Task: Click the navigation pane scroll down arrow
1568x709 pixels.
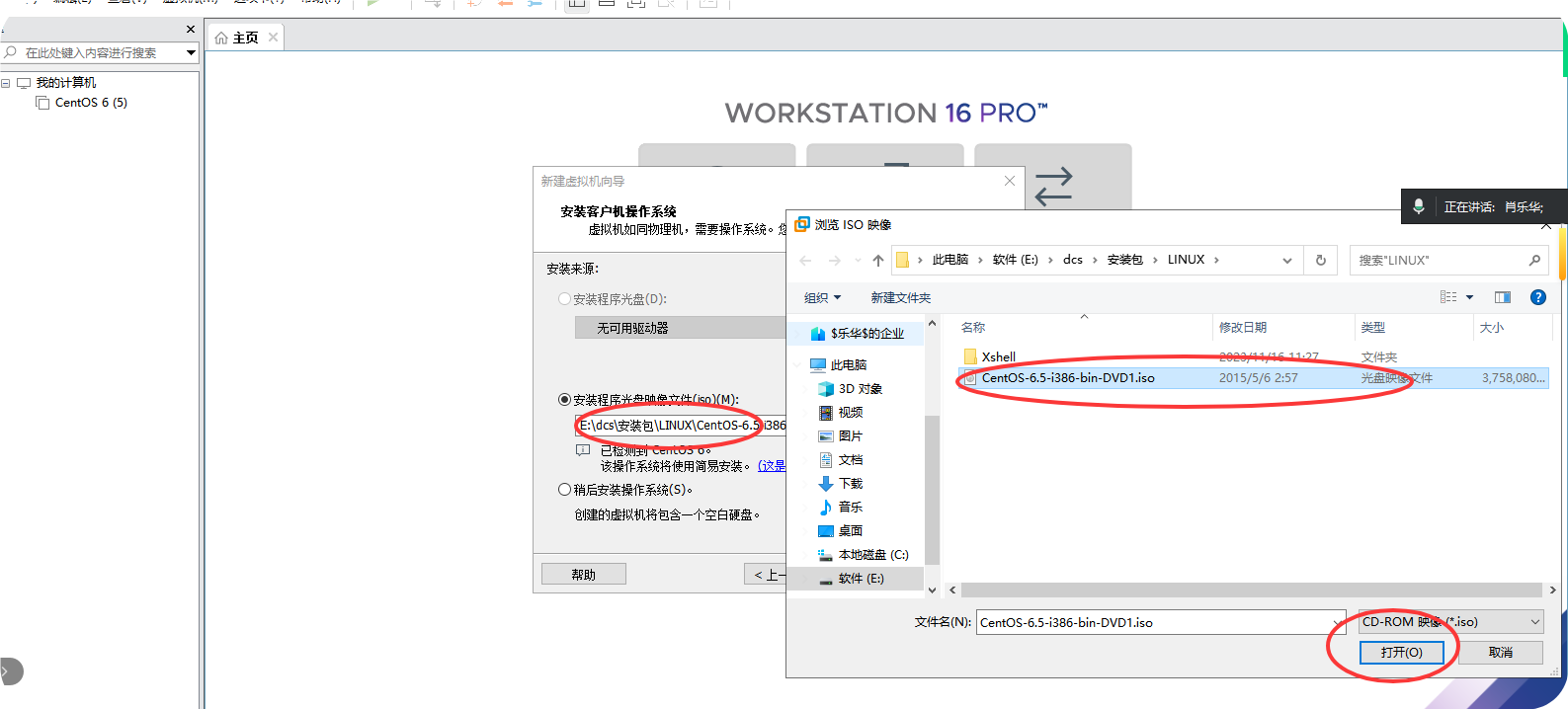Action: (932, 591)
